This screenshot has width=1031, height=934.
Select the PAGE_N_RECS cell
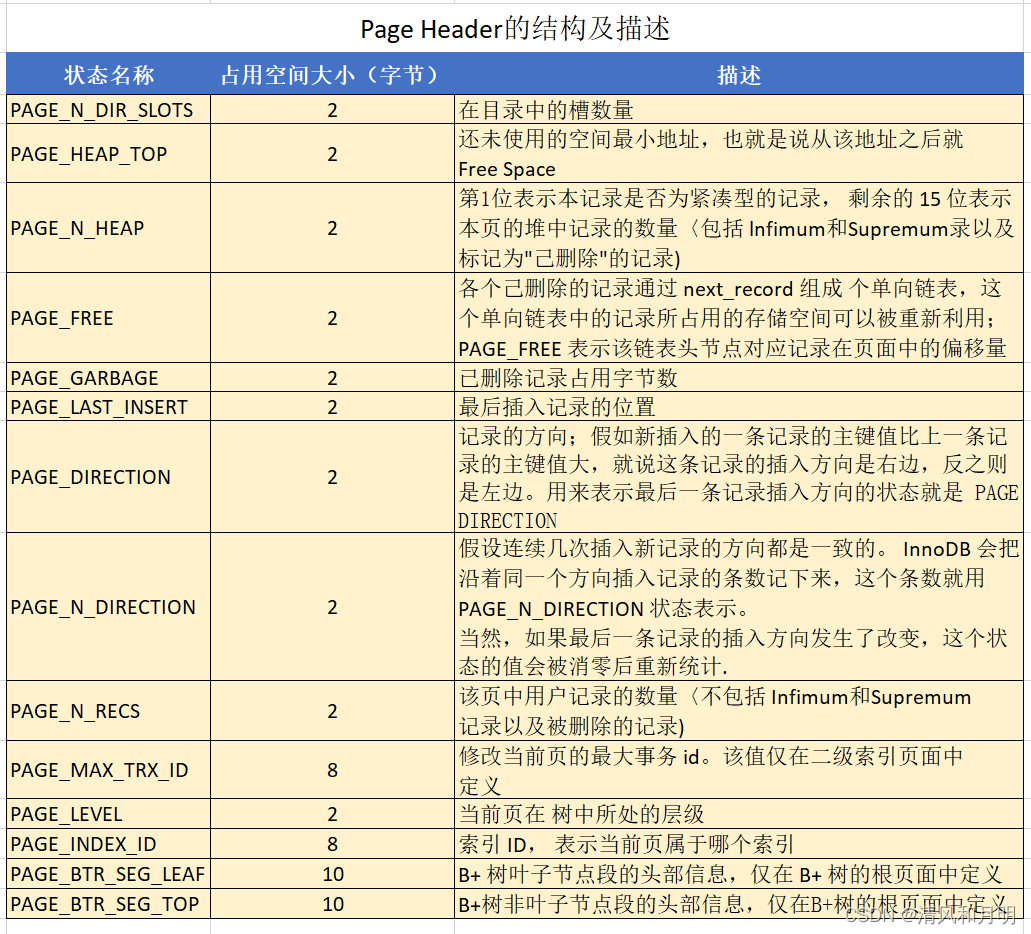point(108,711)
